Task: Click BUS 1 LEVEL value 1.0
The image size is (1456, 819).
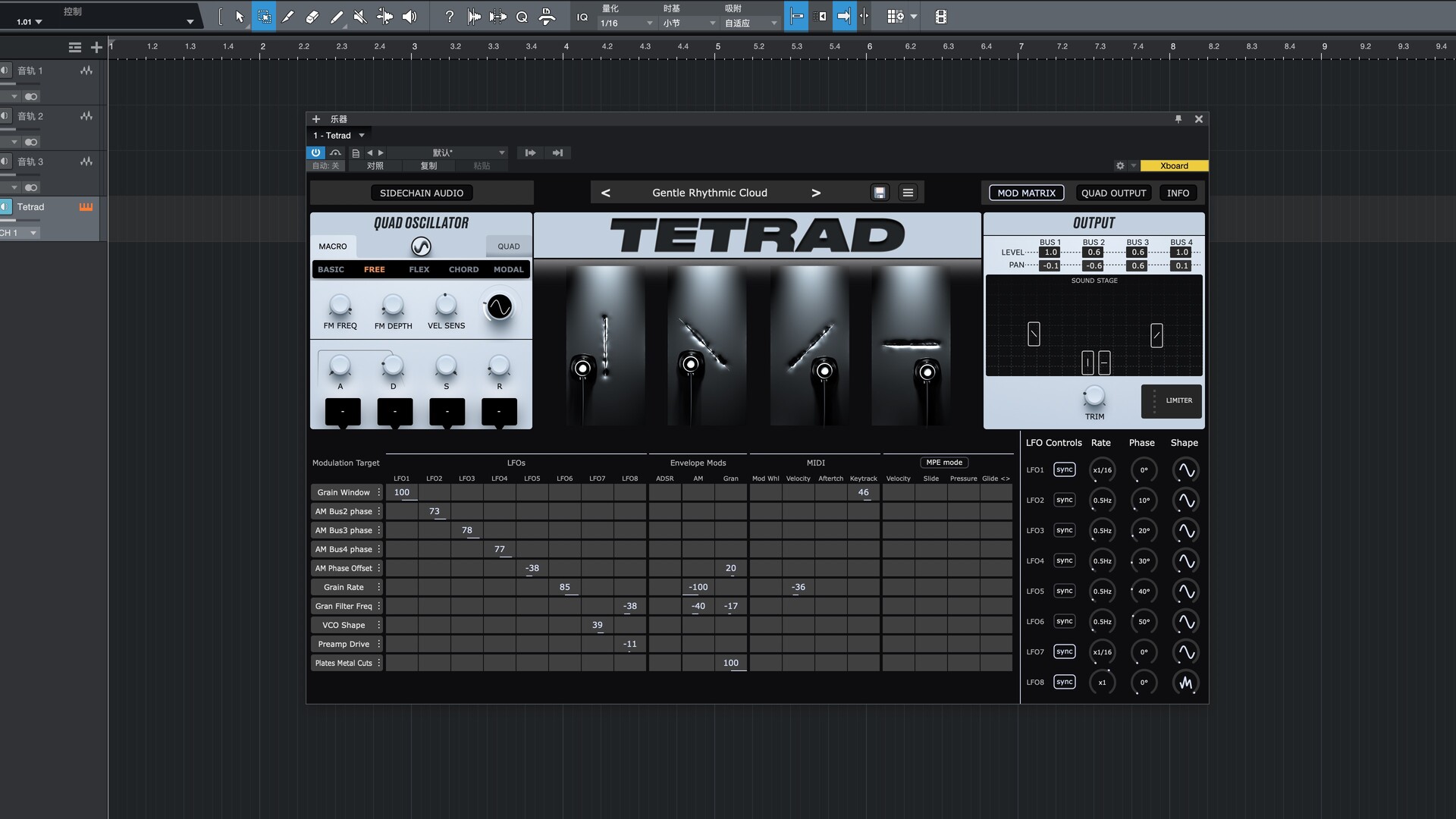Action: (1050, 253)
